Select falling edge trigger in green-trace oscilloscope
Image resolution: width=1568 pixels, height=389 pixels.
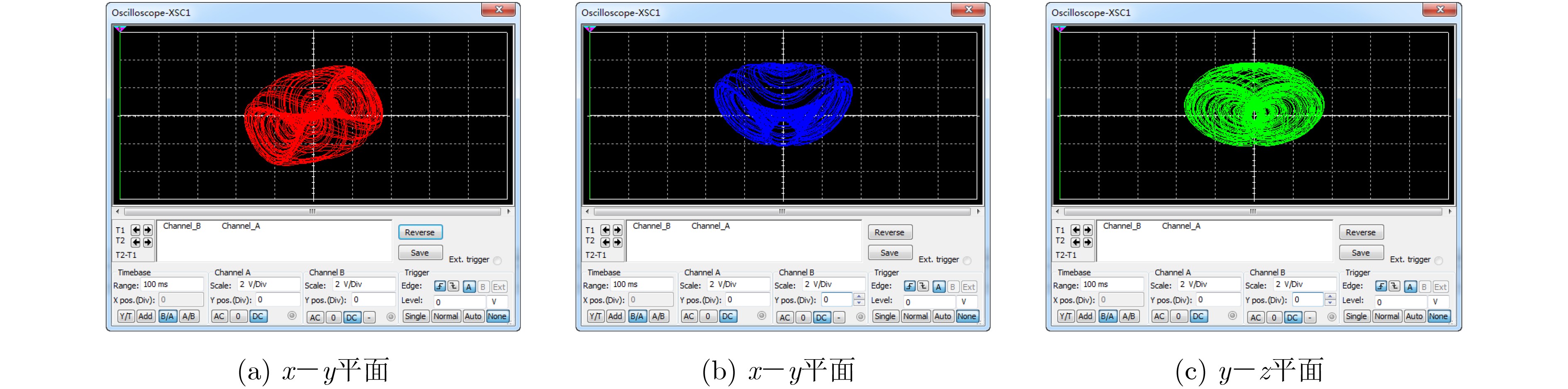coord(1395,287)
